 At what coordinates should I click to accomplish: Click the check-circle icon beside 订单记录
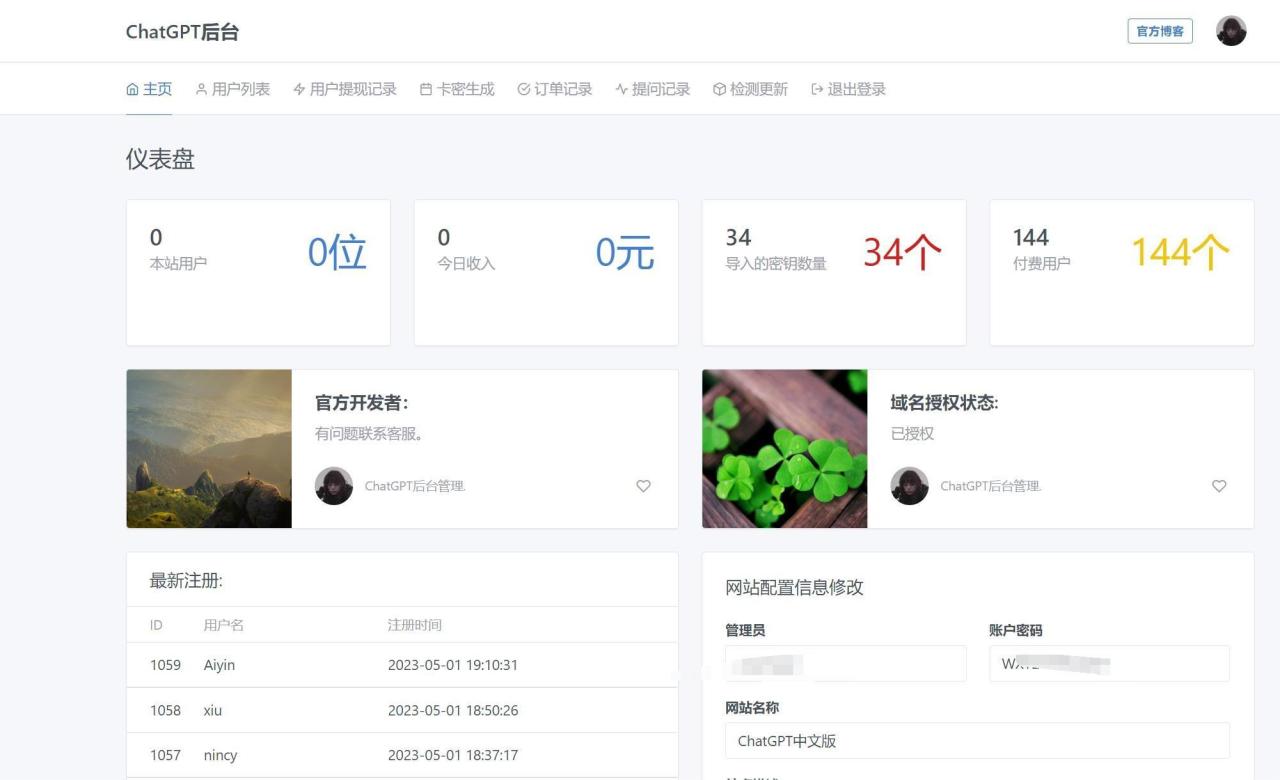tap(523, 90)
